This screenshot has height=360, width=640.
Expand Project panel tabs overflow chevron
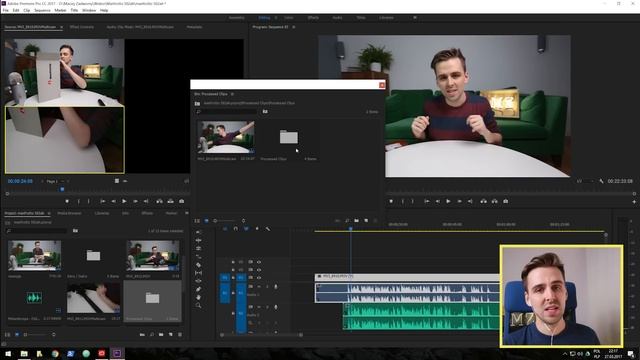[187, 213]
